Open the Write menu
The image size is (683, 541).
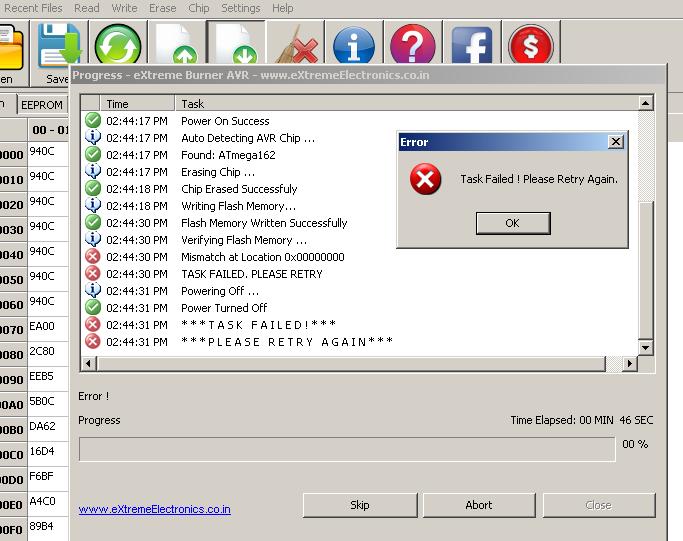(x=124, y=8)
